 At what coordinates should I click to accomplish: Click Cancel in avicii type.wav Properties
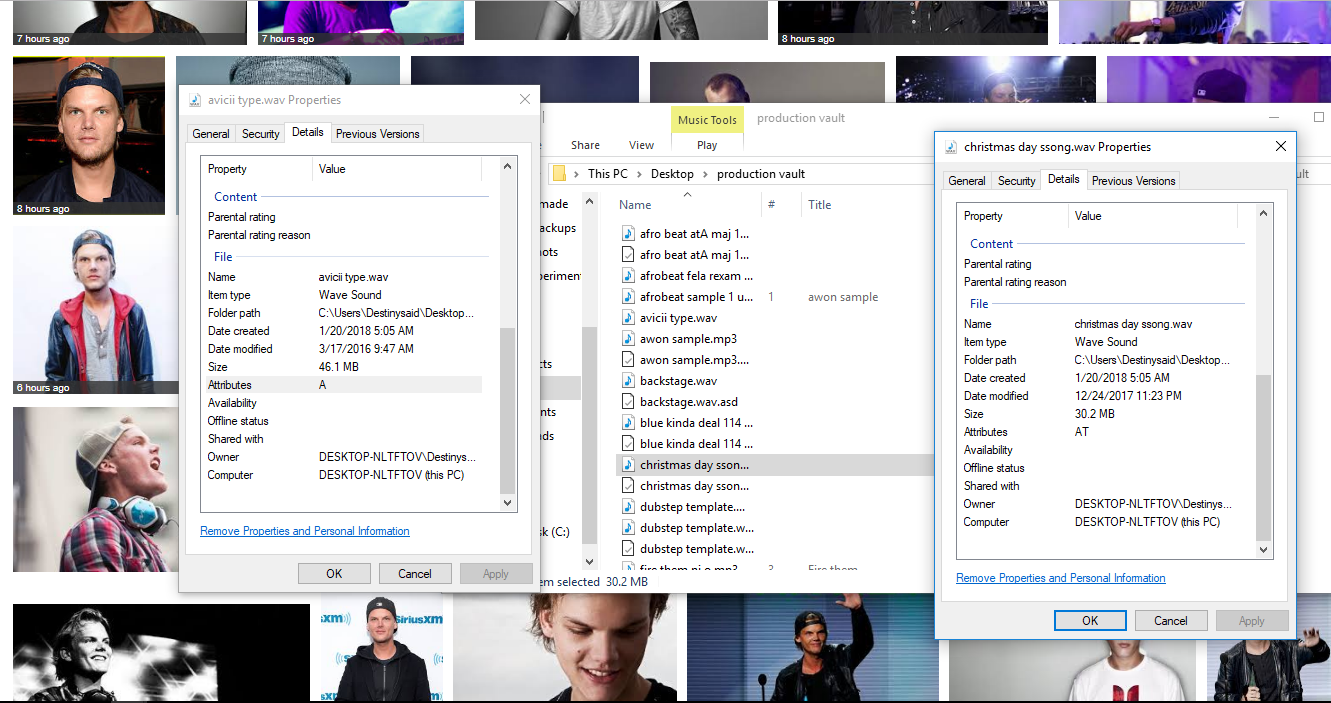pos(415,573)
